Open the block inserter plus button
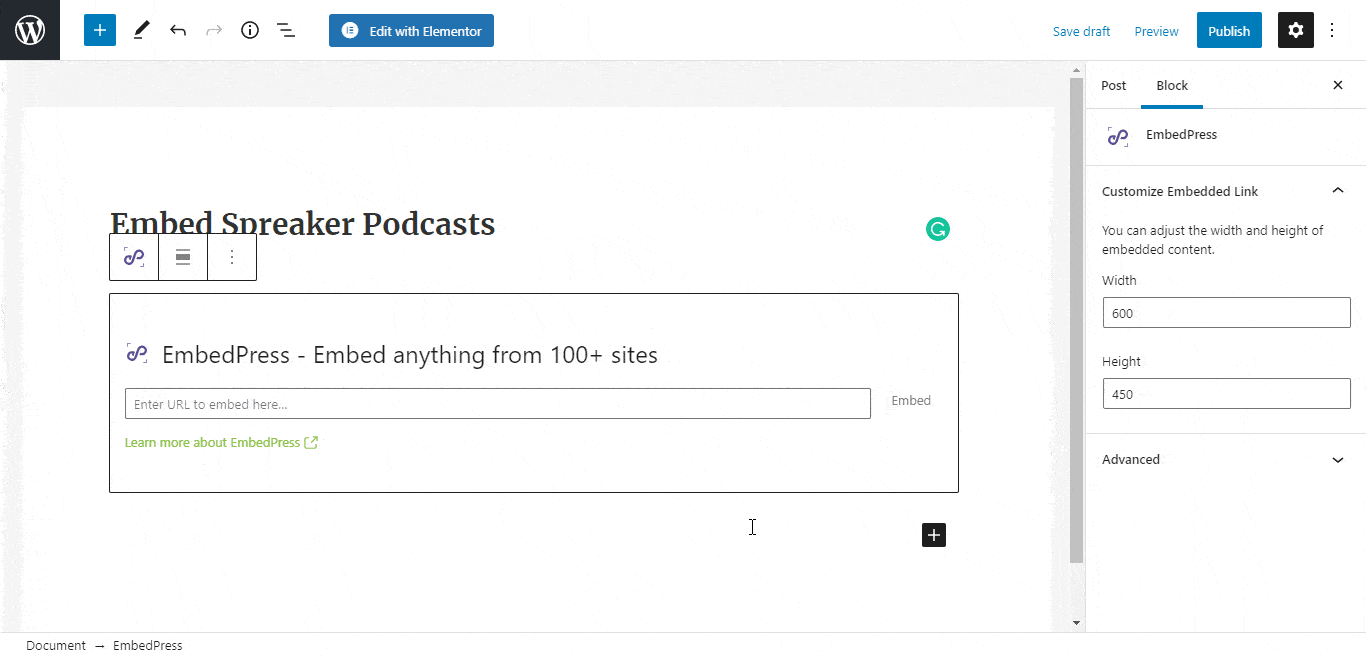This screenshot has height=656, width=1366. point(100,30)
